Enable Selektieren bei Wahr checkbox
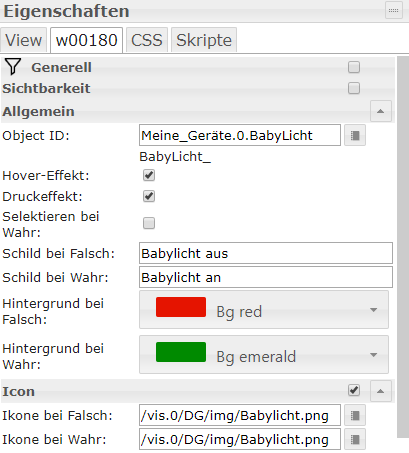Screen dimensions: 409x453 click(149, 223)
